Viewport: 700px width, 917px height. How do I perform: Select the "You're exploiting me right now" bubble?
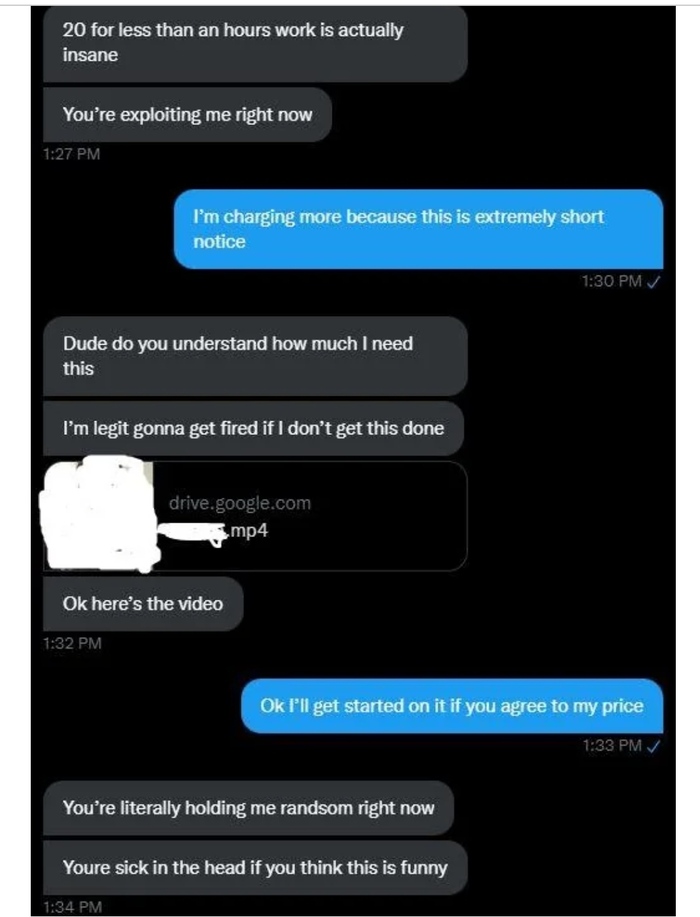coord(187,115)
